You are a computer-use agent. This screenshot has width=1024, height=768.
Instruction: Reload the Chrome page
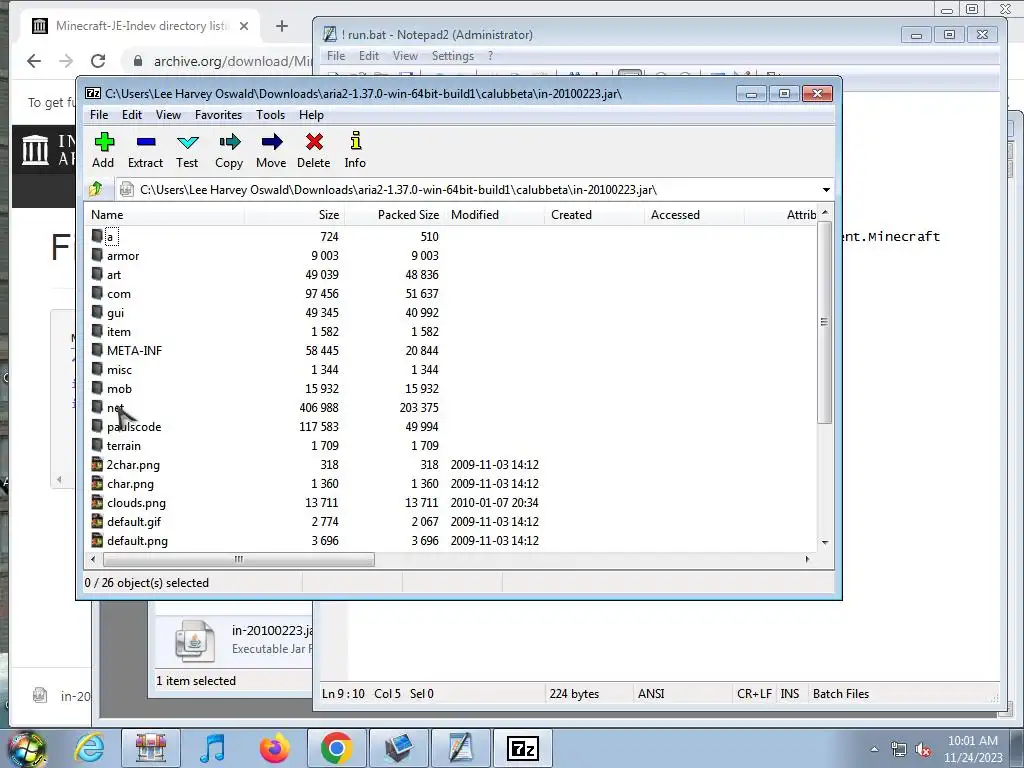[x=98, y=61]
